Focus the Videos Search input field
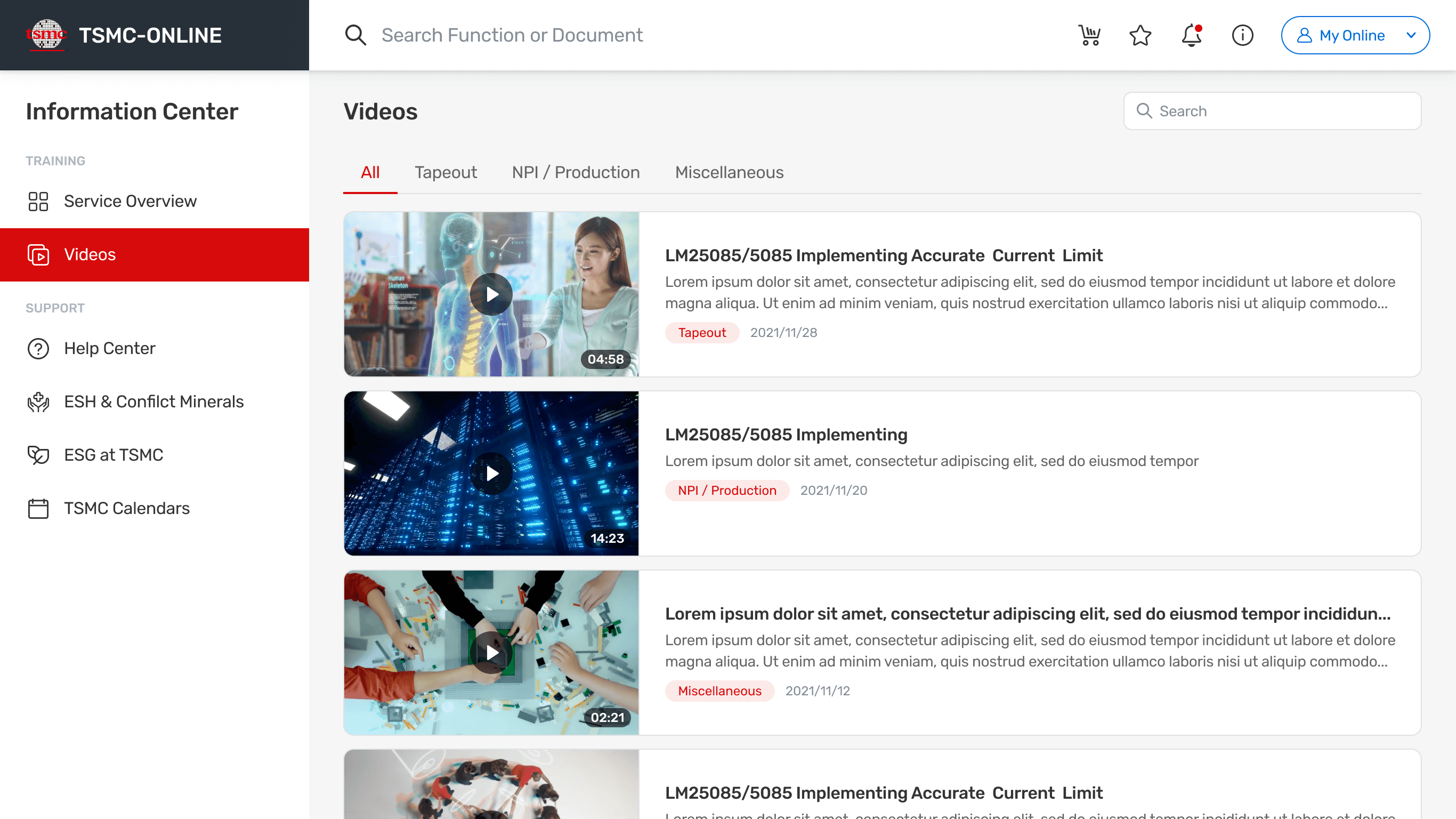This screenshot has height=819, width=1456. click(1272, 111)
